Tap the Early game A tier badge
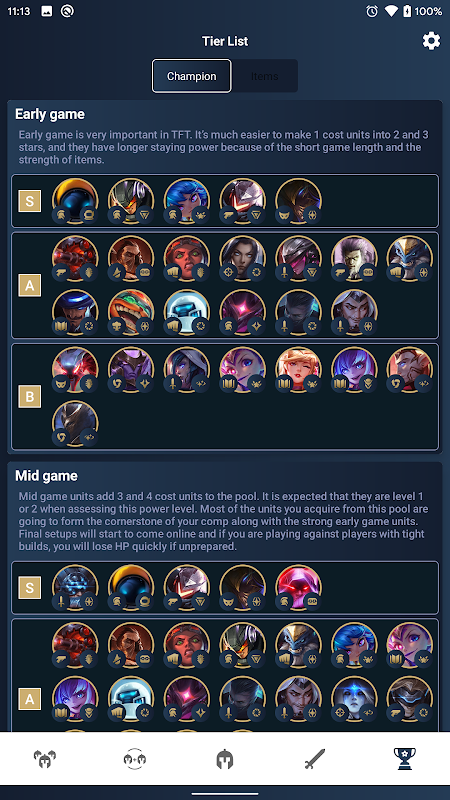The height and width of the screenshot is (800, 450). coord(30,286)
